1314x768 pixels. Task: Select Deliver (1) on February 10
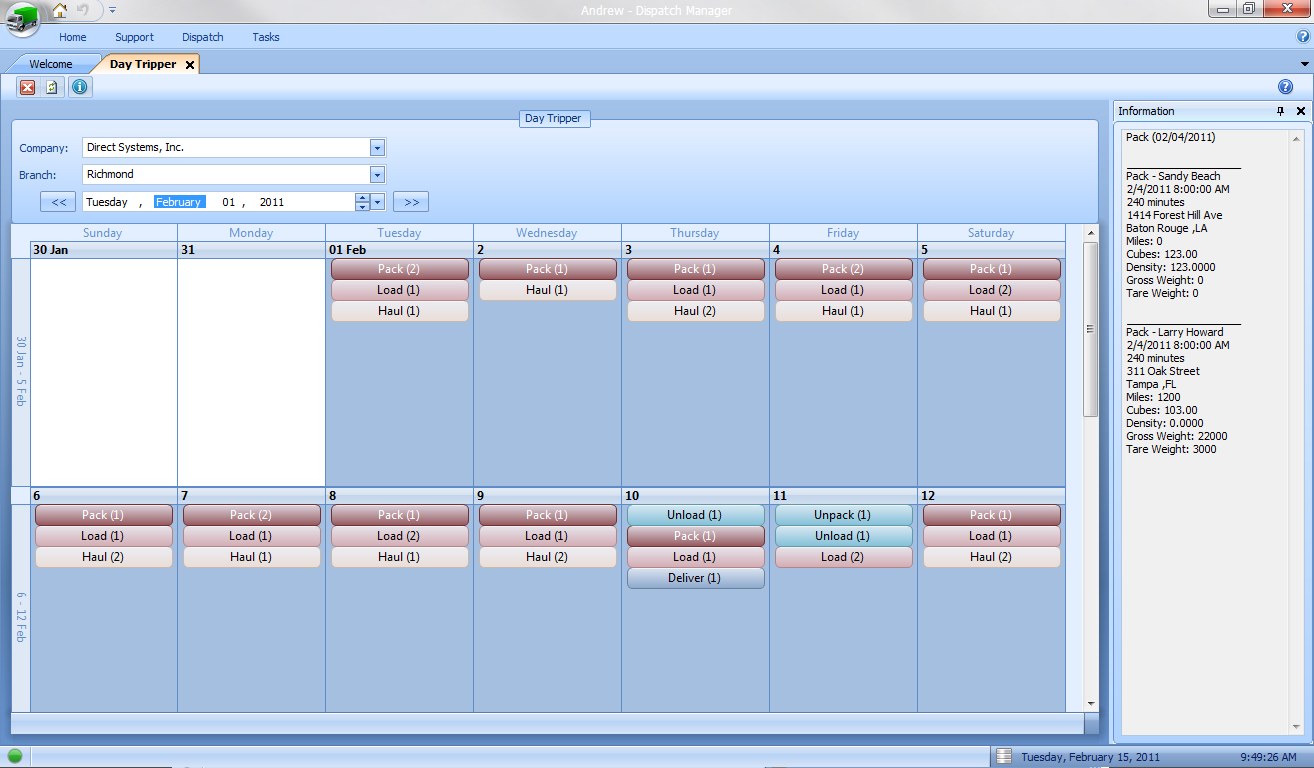[695, 578]
